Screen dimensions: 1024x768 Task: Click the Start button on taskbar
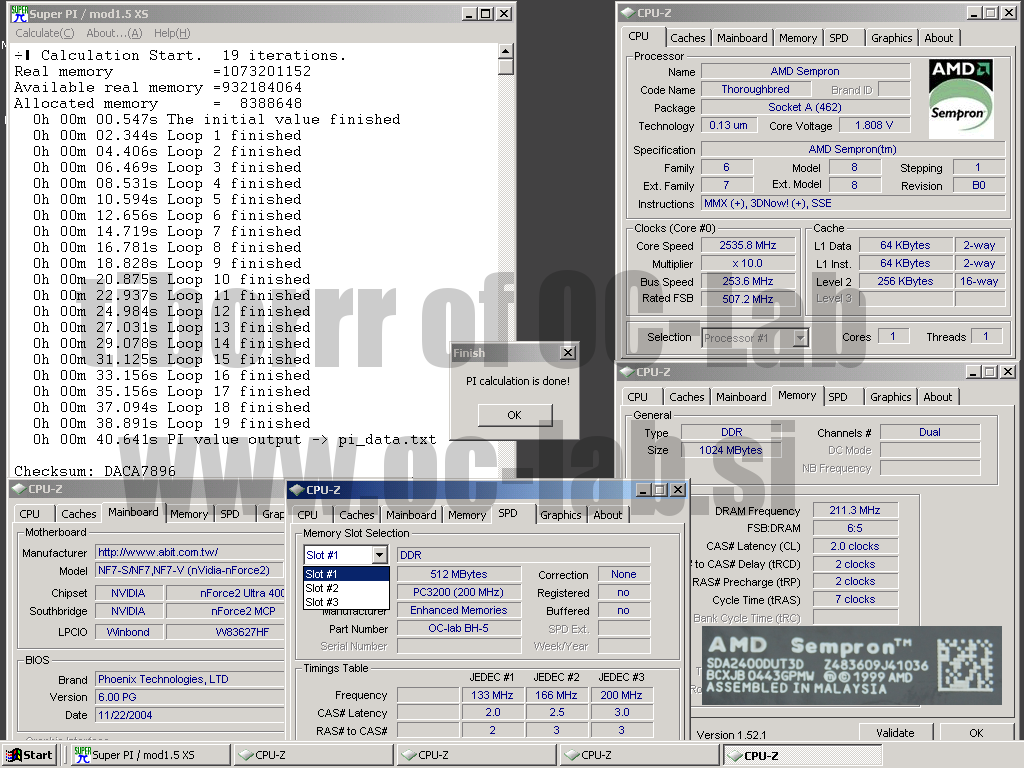(30, 755)
